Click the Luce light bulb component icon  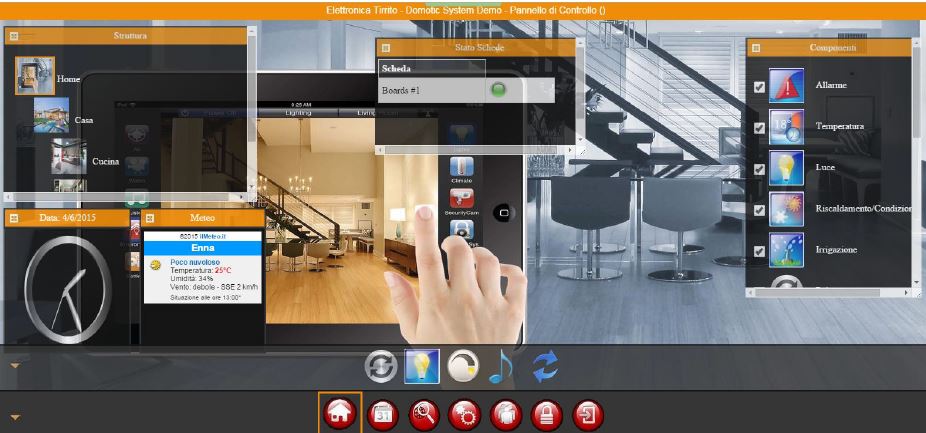click(786, 168)
